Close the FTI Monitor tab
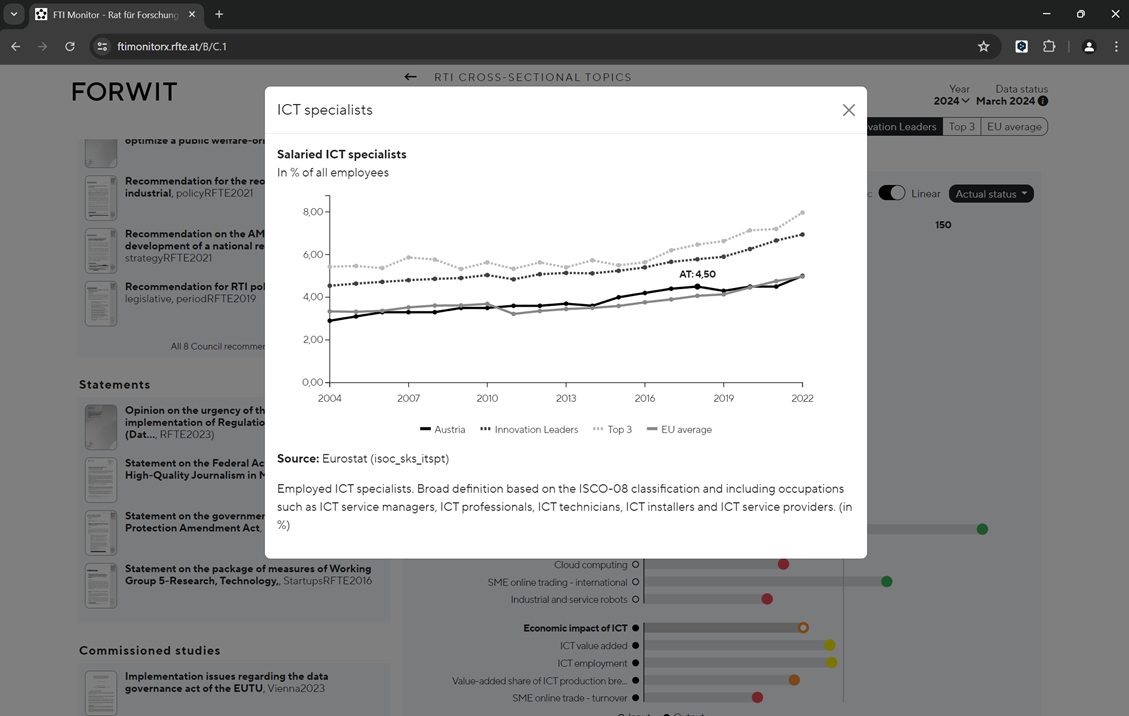This screenshot has height=716, width=1129. pos(192,14)
